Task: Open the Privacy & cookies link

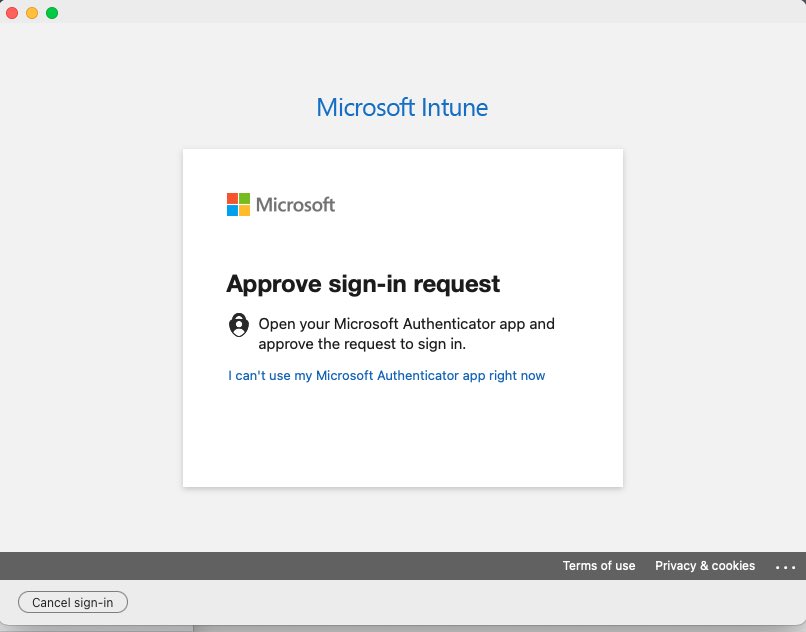Action: (x=705, y=566)
